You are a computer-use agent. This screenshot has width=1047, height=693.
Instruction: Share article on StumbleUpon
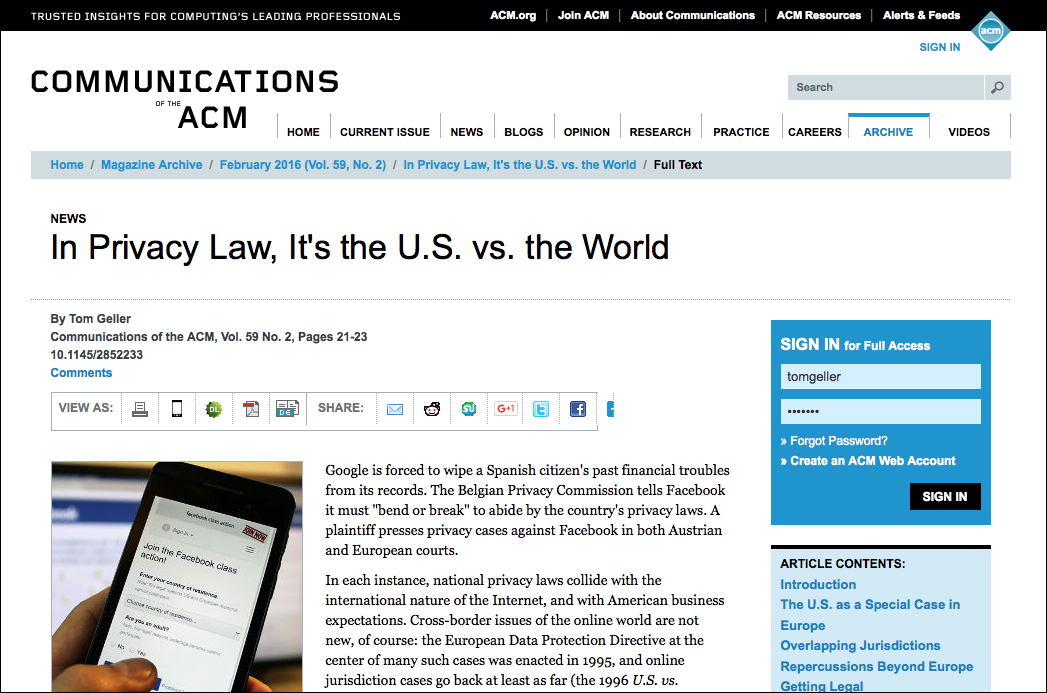pyautogui.click(x=468, y=409)
